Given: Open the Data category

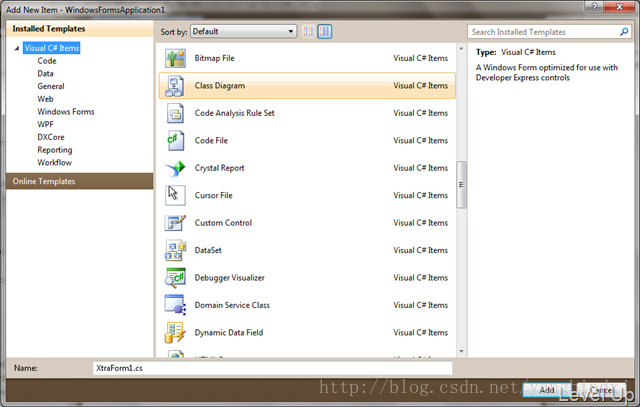Looking at the screenshot, I should click(45, 73).
